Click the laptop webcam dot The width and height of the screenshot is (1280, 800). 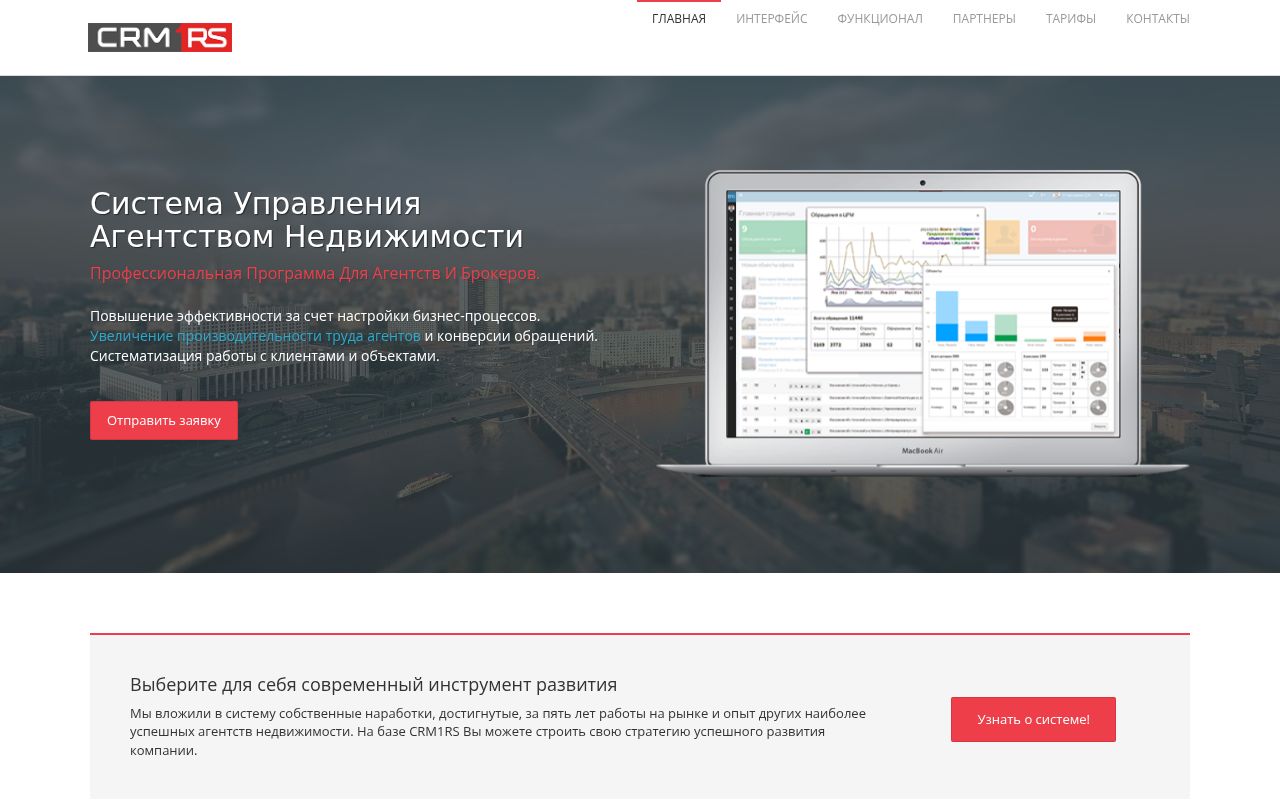pos(922,183)
